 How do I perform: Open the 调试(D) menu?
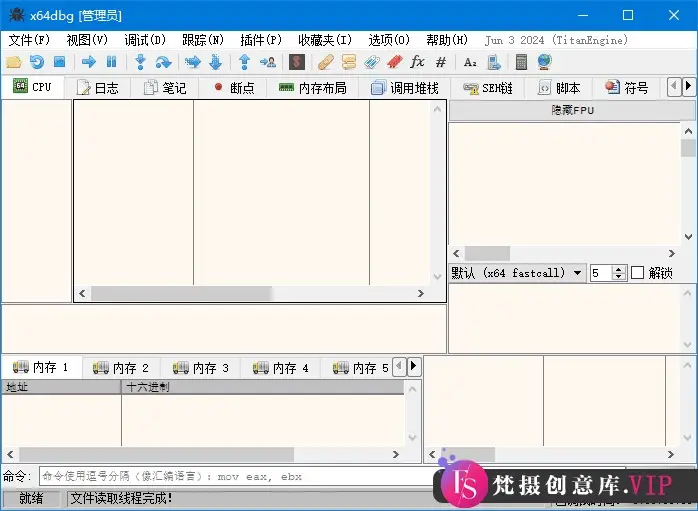coord(145,40)
